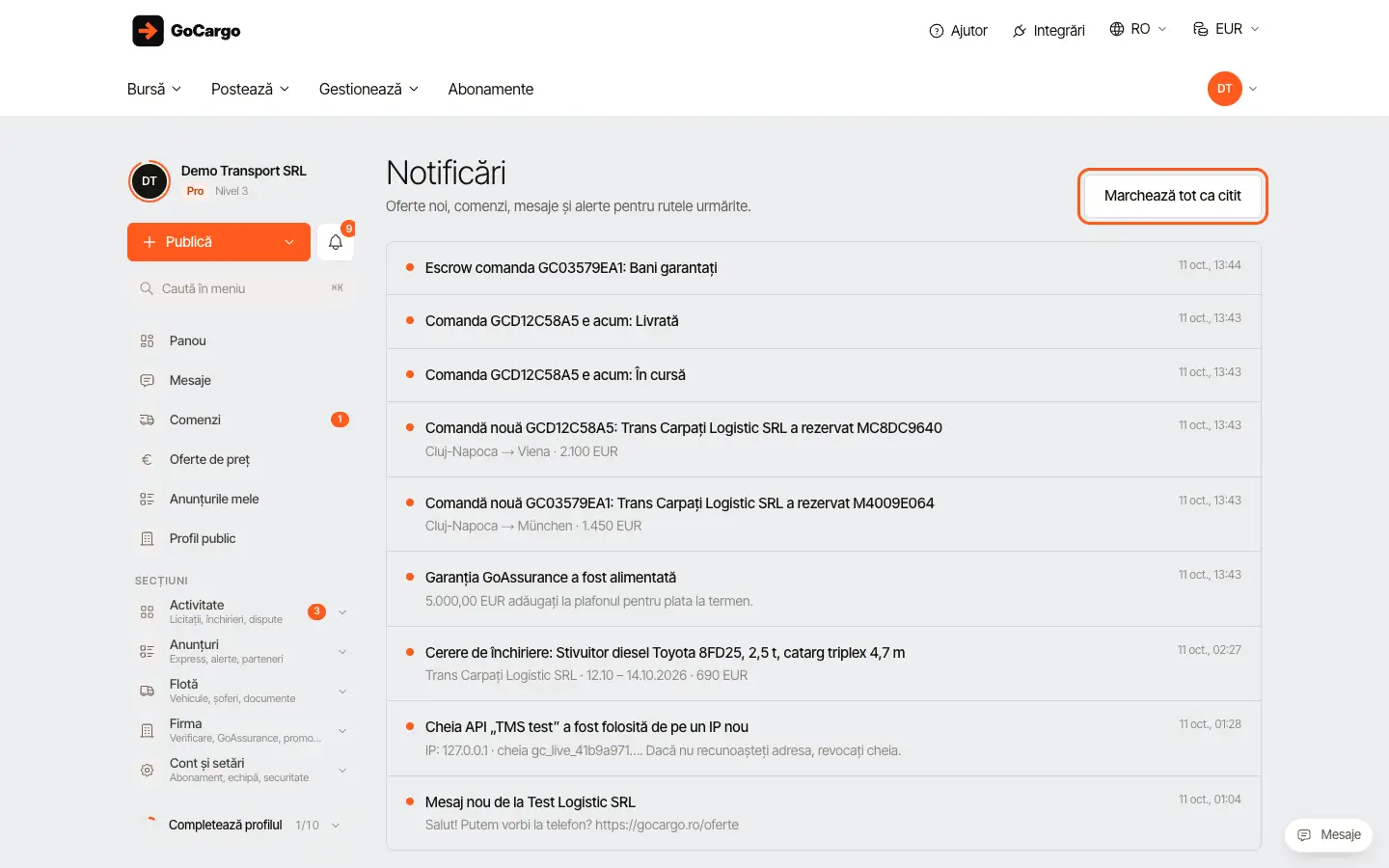Click the Ajutor help icon
Viewport: 1389px width, 868px height.
pyautogui.click(x=936, y=31)
